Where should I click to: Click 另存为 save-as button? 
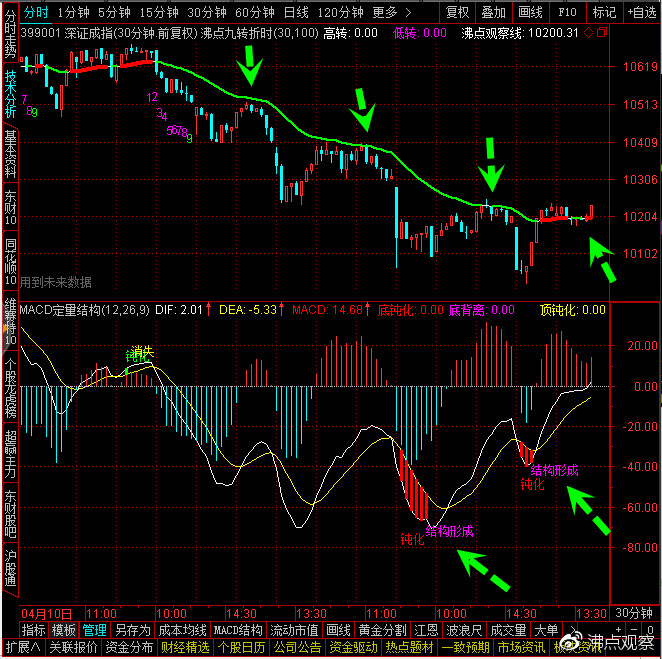133,631
